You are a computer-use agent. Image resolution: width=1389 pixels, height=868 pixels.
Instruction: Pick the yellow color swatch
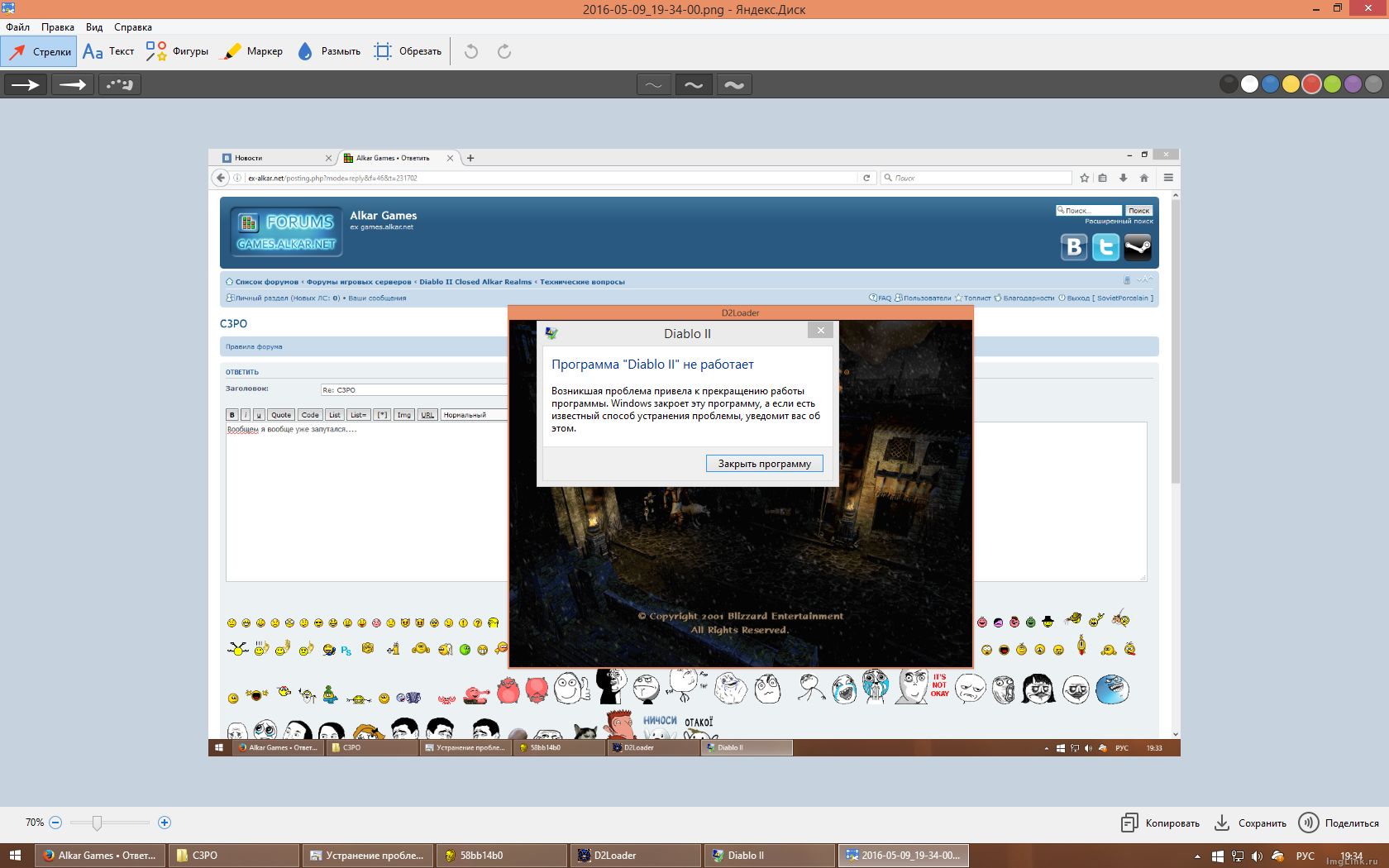[x=1291, y=83]
